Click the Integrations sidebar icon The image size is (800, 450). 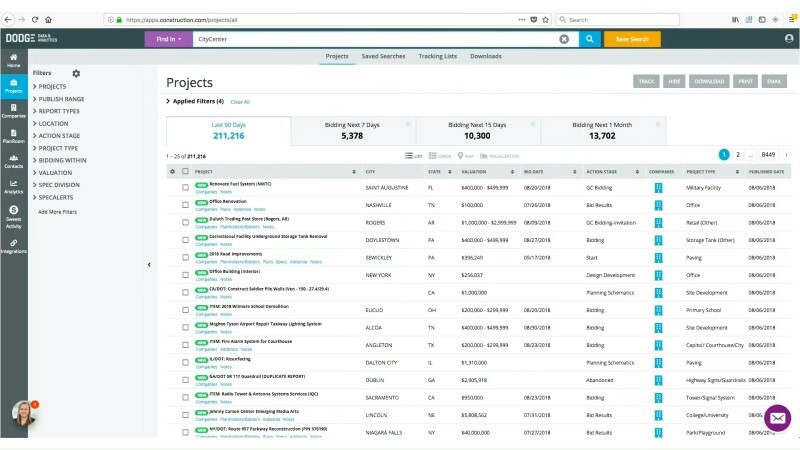(x=13, y=245)
